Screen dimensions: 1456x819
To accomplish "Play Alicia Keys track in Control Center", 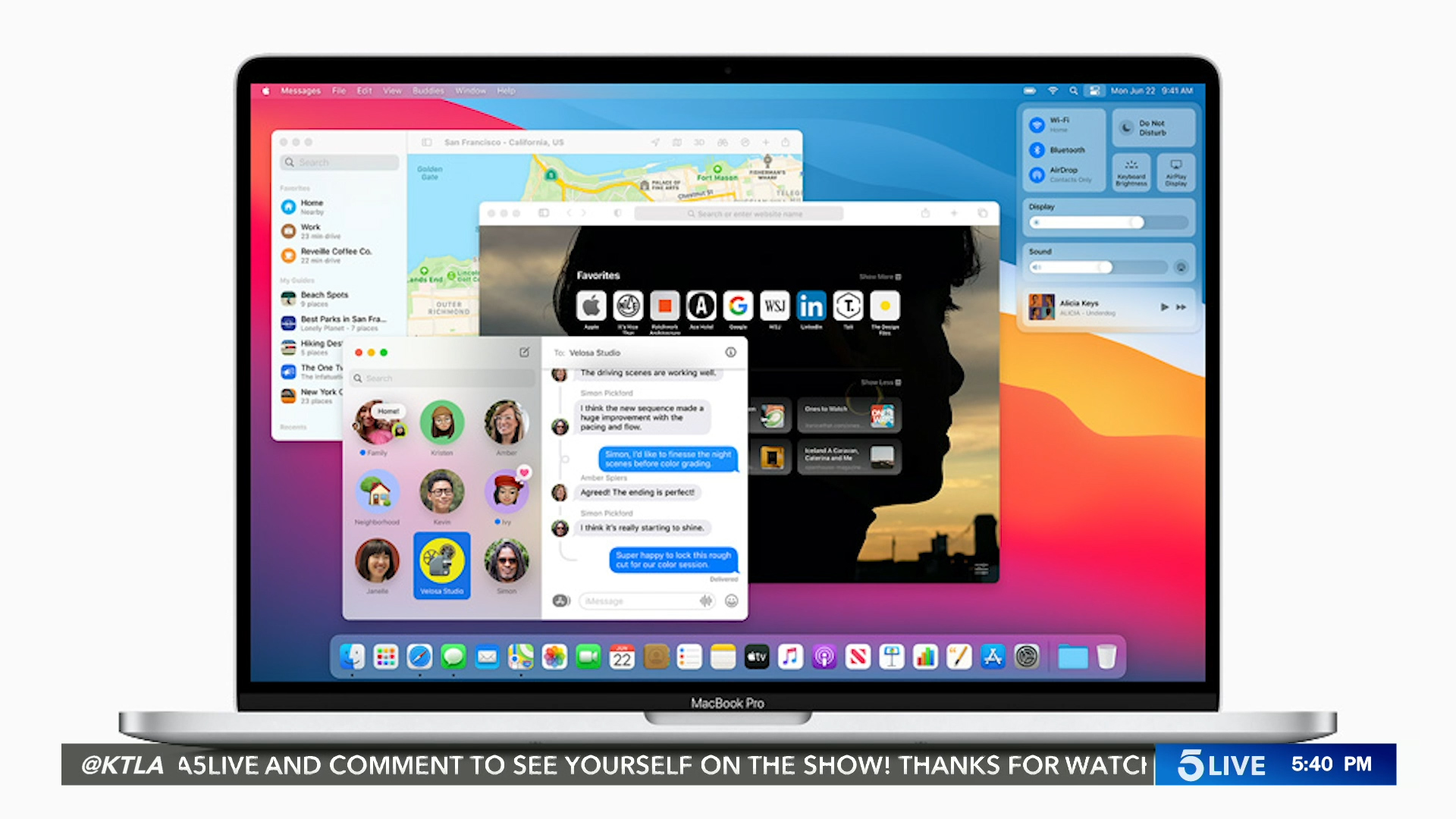I will (1164, 307).
